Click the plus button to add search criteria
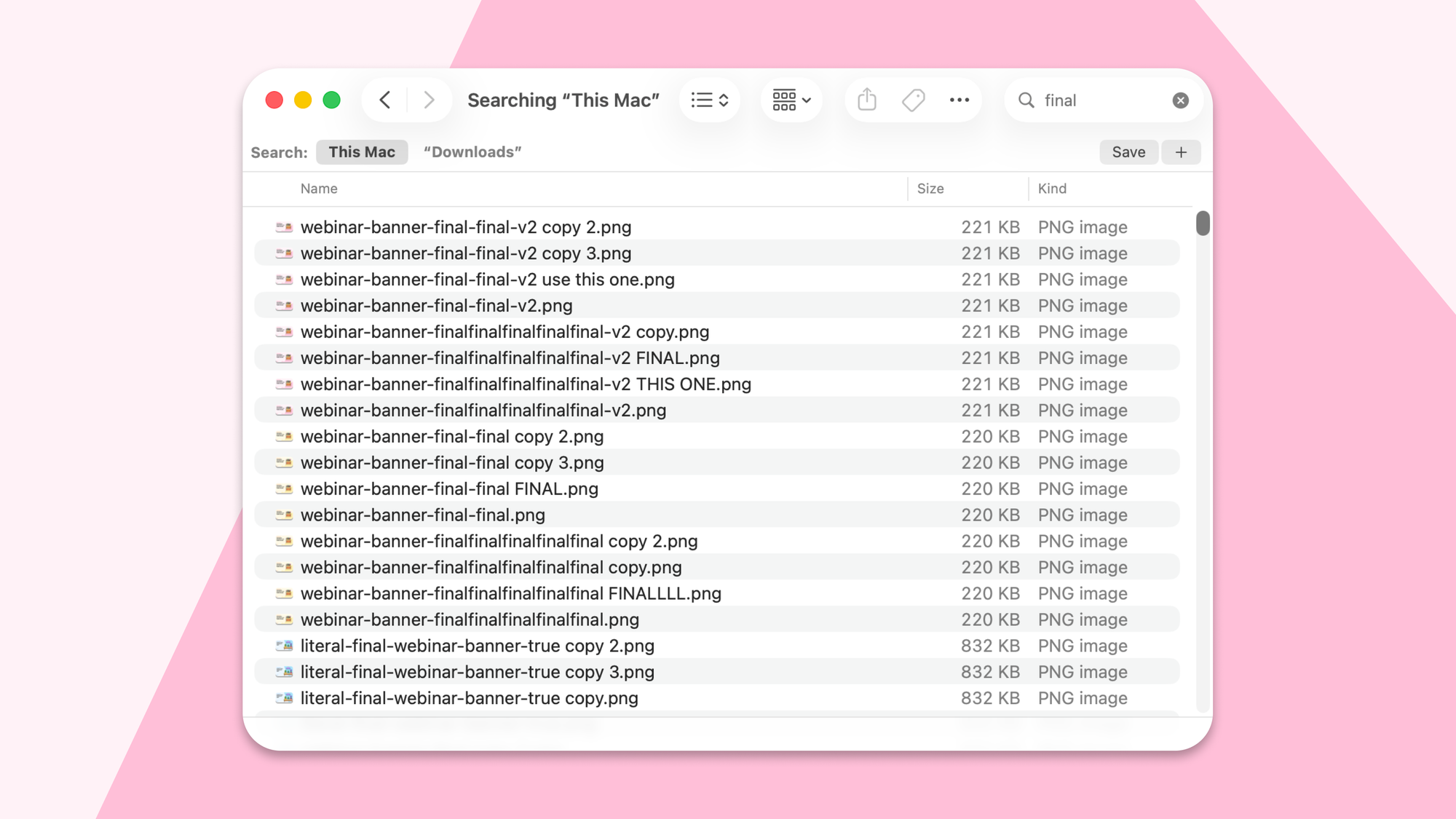The width and height of the screenshot is (1456, 819). point(1181,151)
